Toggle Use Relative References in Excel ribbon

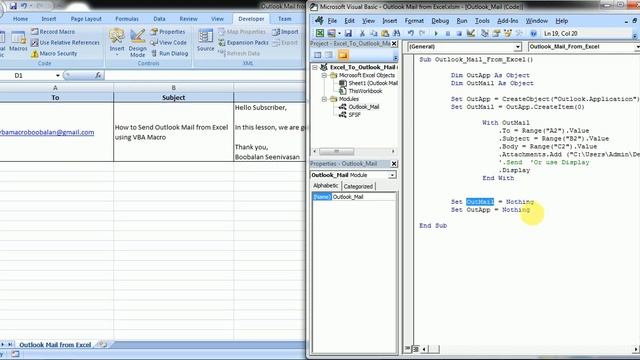66,42
